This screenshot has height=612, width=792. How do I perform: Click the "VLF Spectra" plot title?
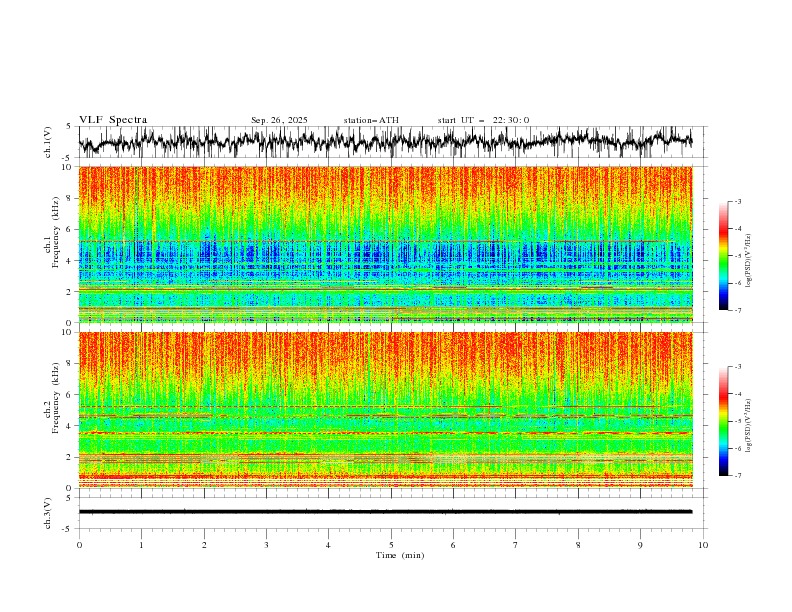[113, 120]
